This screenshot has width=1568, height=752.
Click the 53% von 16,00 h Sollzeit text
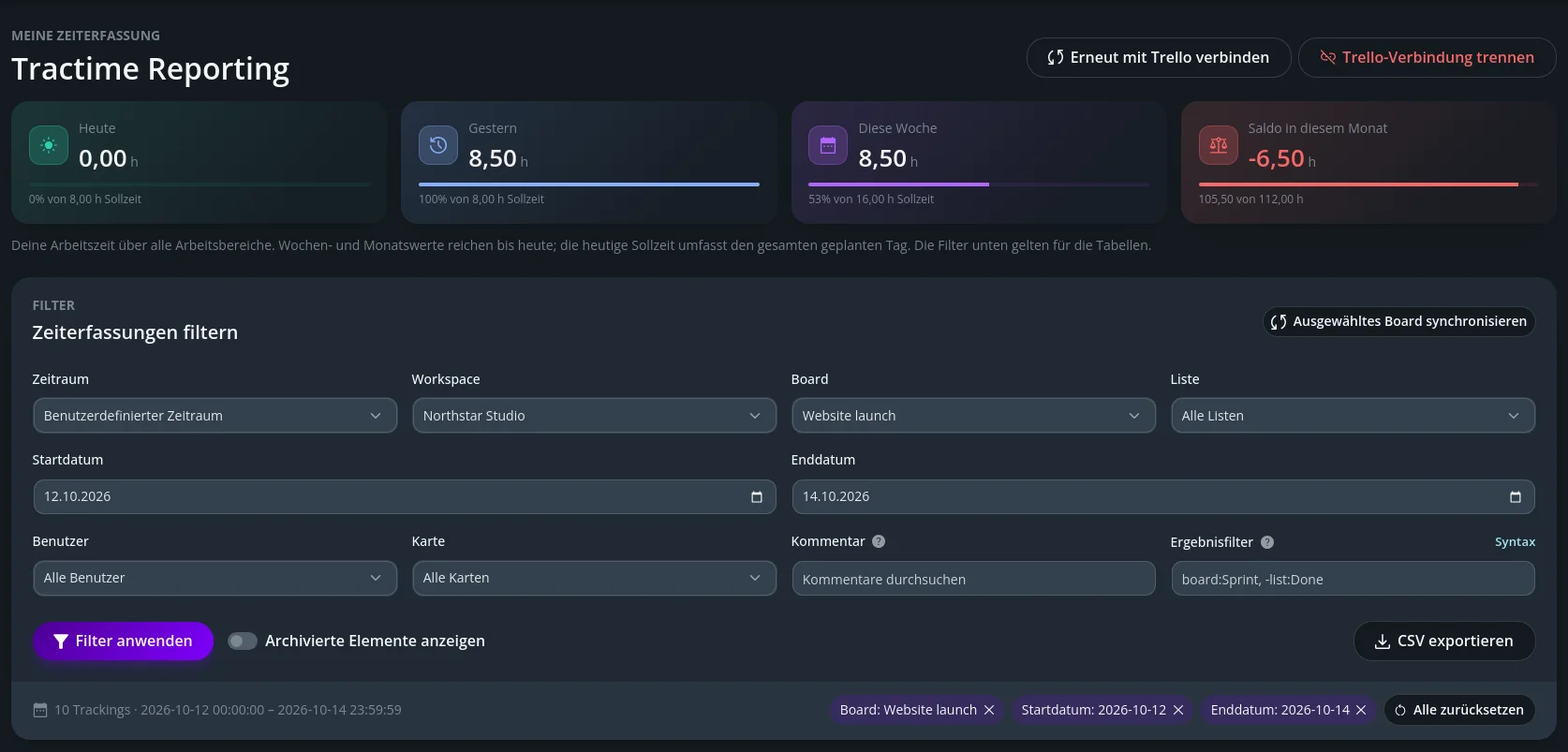pyautogui.click(x=871, y=199)
